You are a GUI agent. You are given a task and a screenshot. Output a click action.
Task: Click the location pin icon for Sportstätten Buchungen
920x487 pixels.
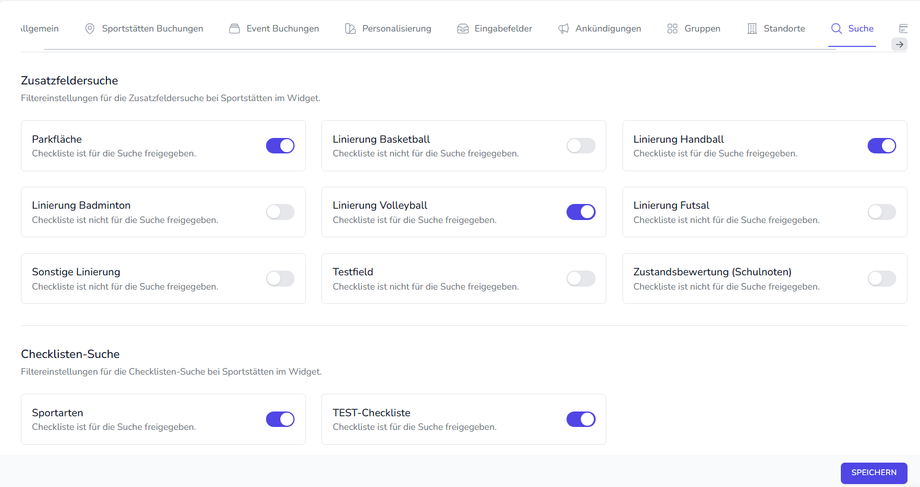[x=90, y=29]
